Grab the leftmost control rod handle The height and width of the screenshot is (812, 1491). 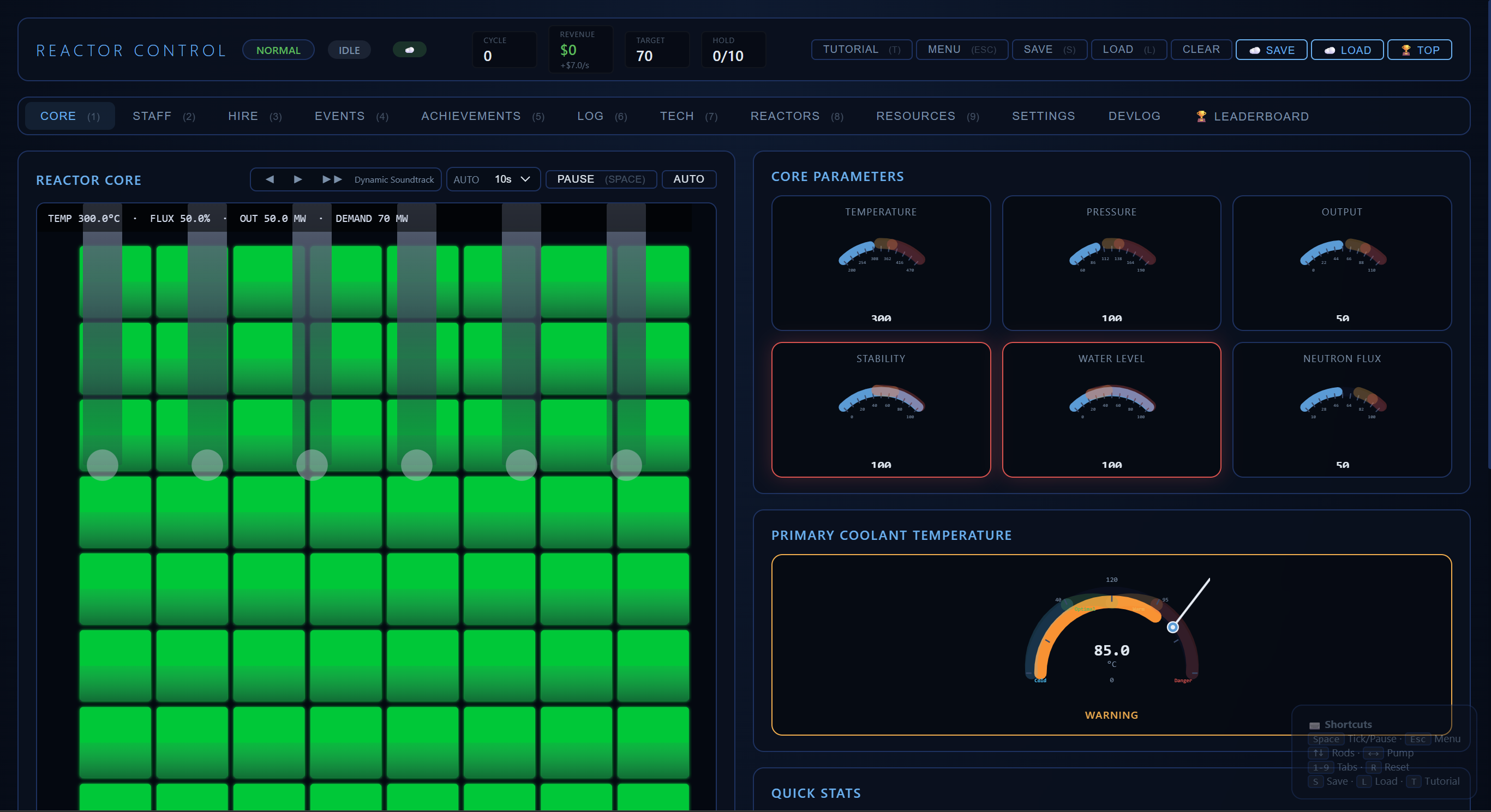pos(103,465)
